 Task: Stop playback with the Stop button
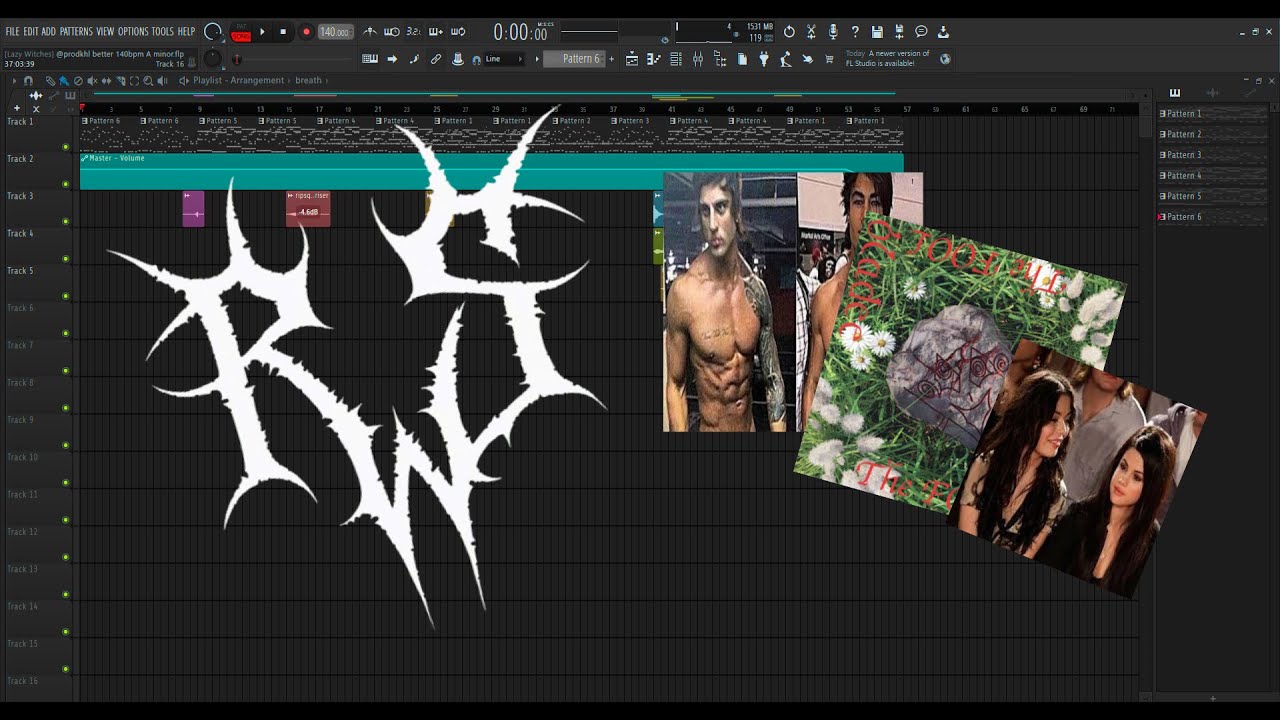(x=283, y=32)
